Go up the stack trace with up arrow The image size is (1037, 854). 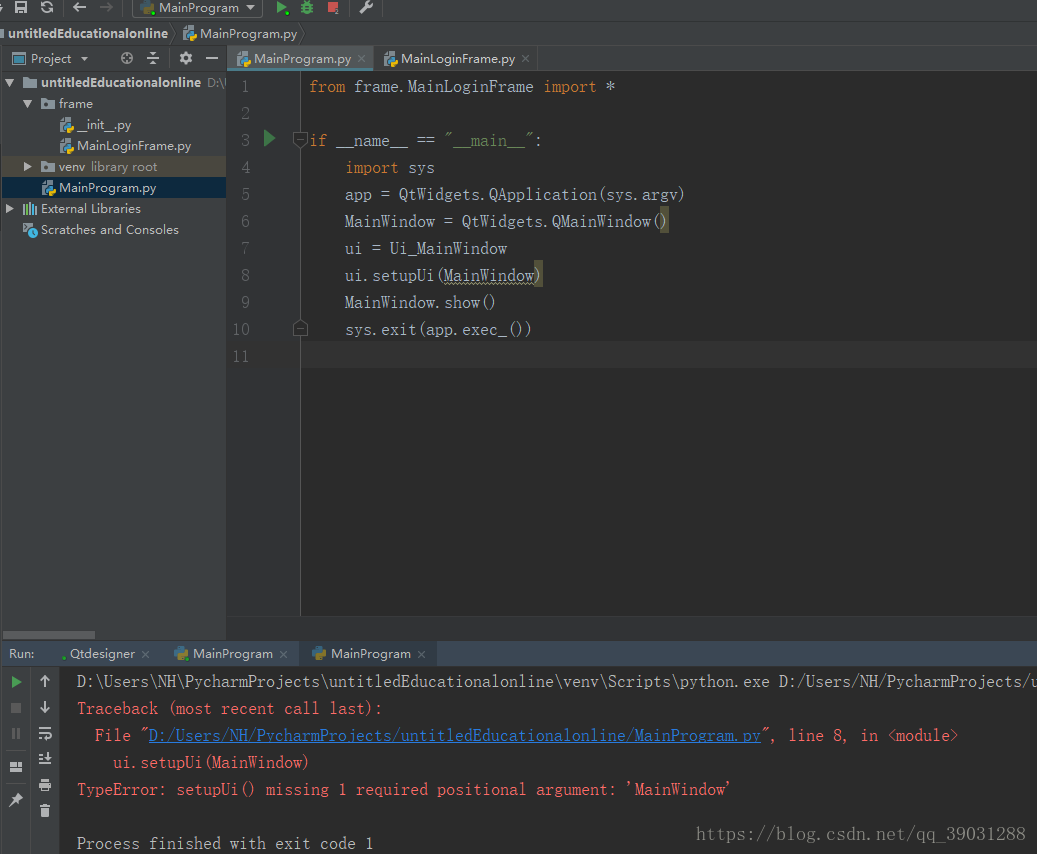click(45, 681)
